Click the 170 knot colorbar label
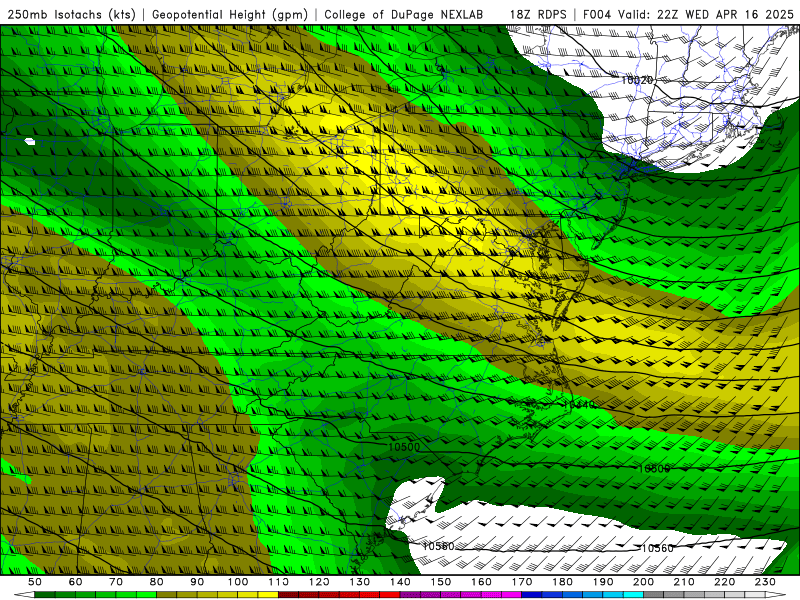Viewport: 800px width, 600px height. (x=522, y=582)
